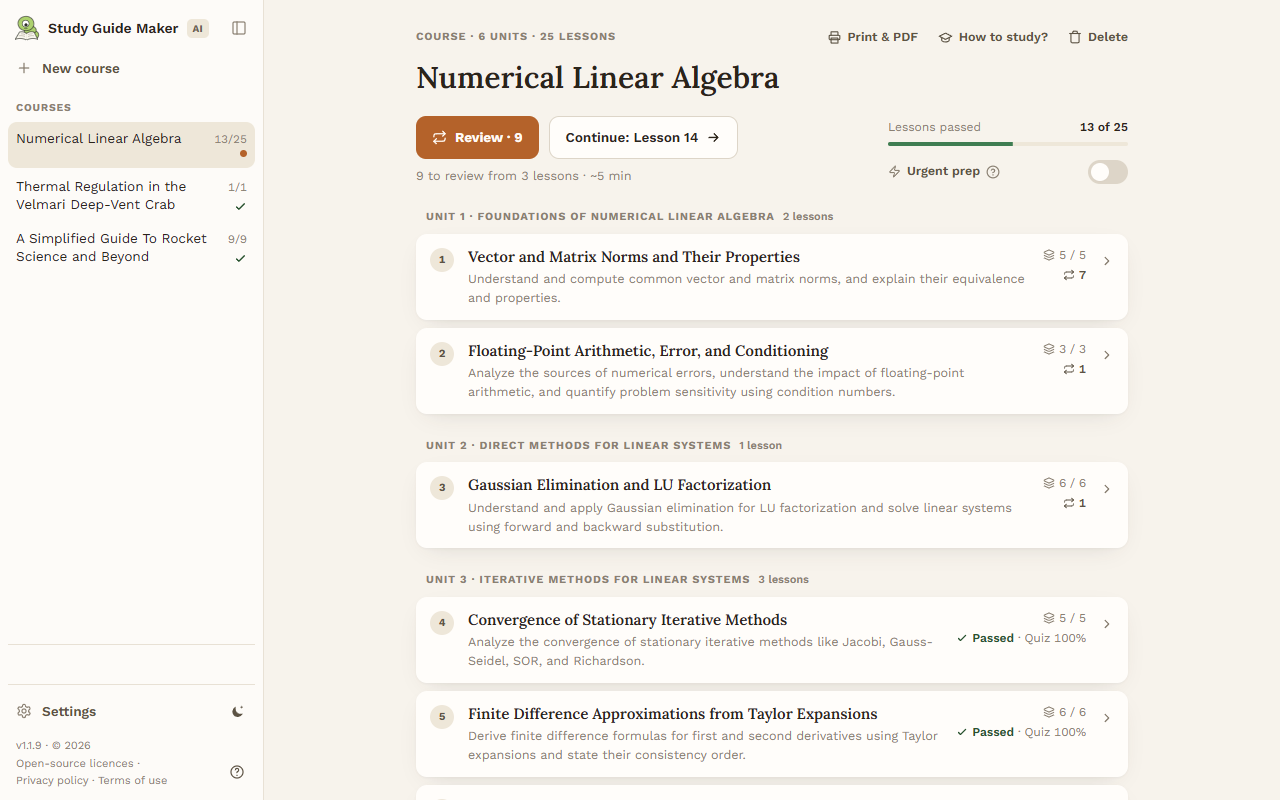The image size is (1280, 800).
Task: Click the Passed Quiz 100% status on lesson 4
Action: [1021, 638]
